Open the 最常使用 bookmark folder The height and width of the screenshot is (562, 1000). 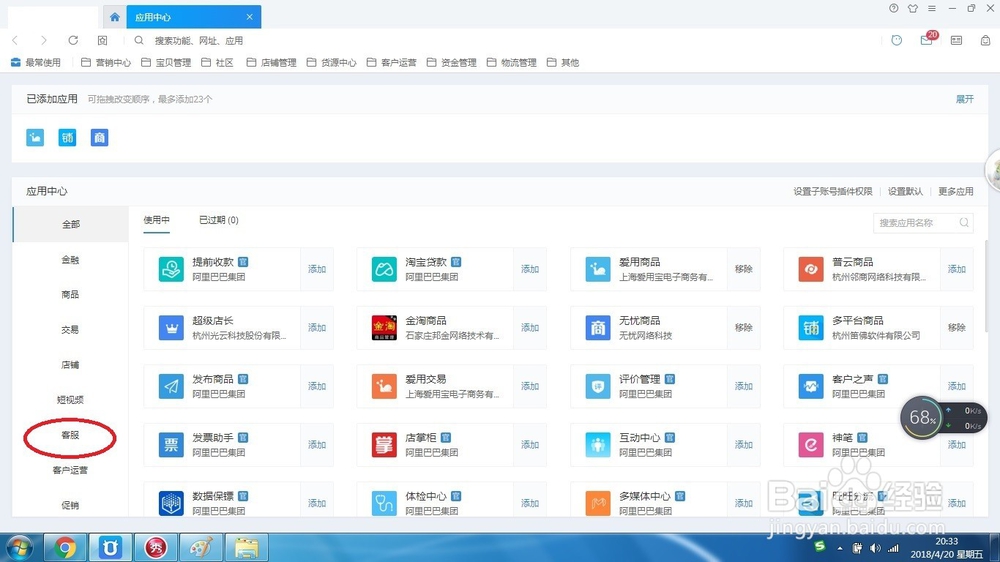36,63
